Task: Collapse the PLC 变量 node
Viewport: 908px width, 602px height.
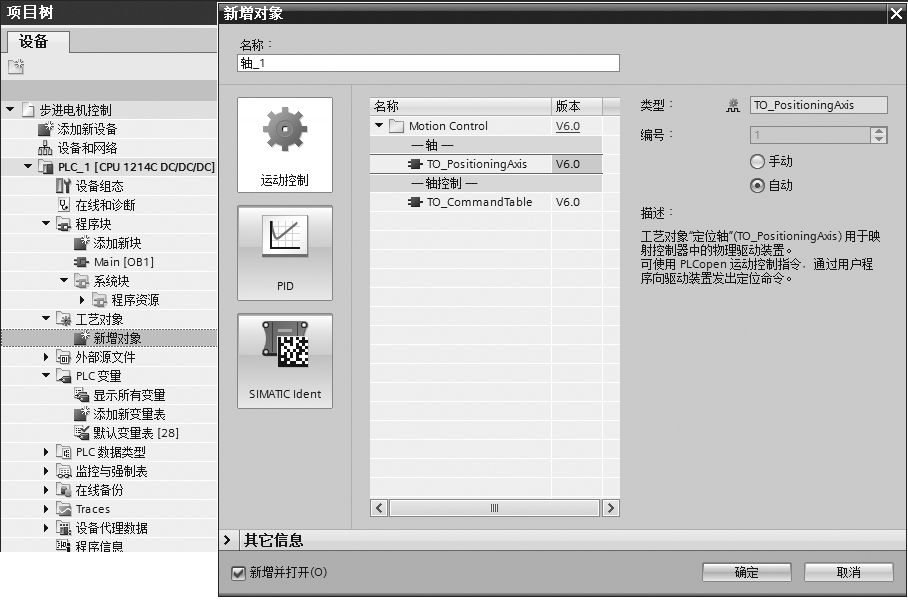Action: pos(46,375)
